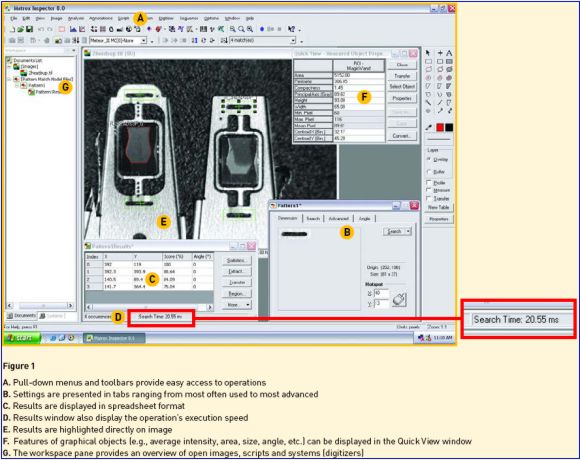The height and width of the screenshot is (460, 580).
Task: Switch to the Advanced tab
Action: pos(338,219)
